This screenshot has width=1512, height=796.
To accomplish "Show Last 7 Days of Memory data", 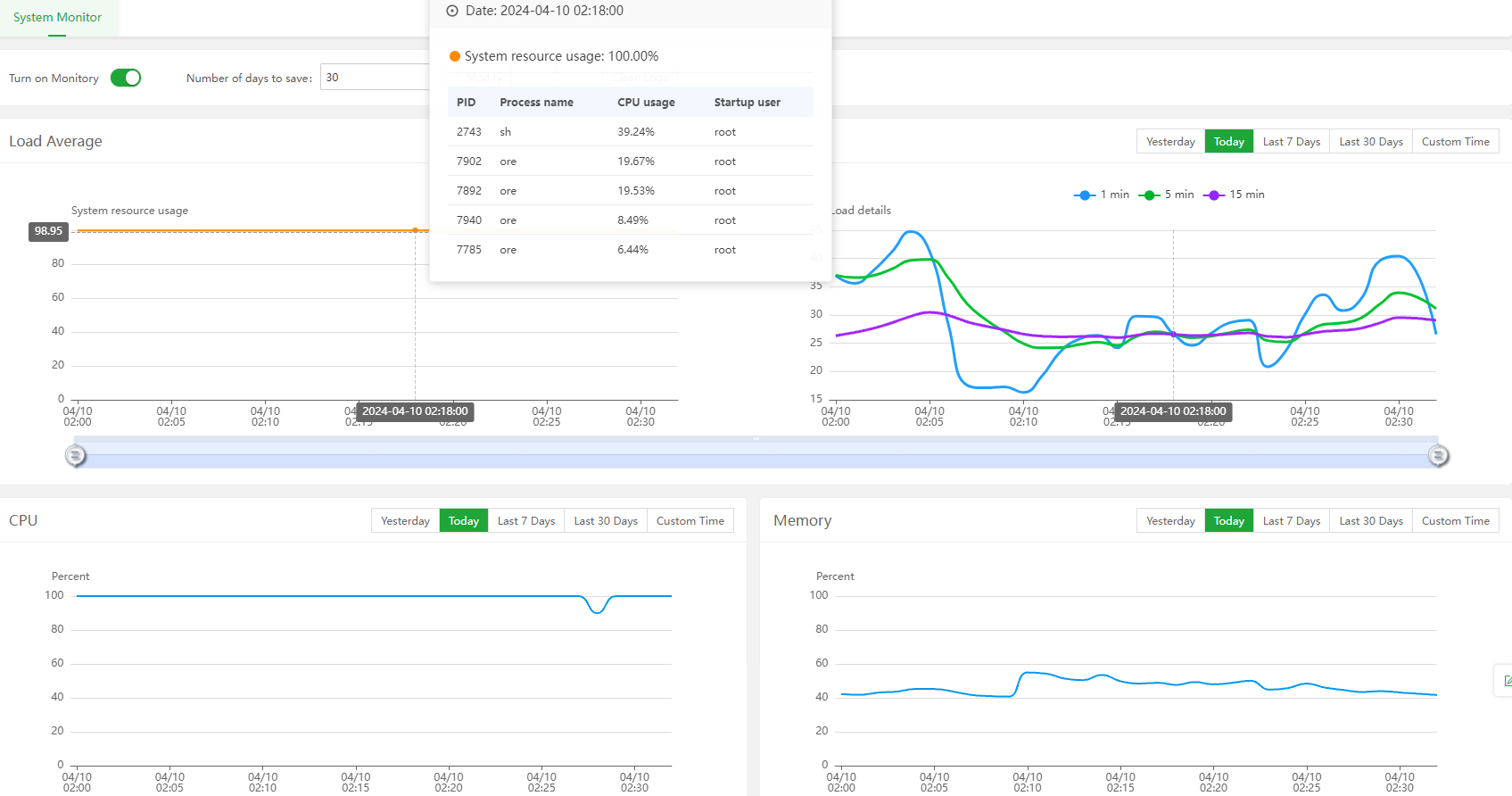I will pyautogui.click(x=1291, y=521).
